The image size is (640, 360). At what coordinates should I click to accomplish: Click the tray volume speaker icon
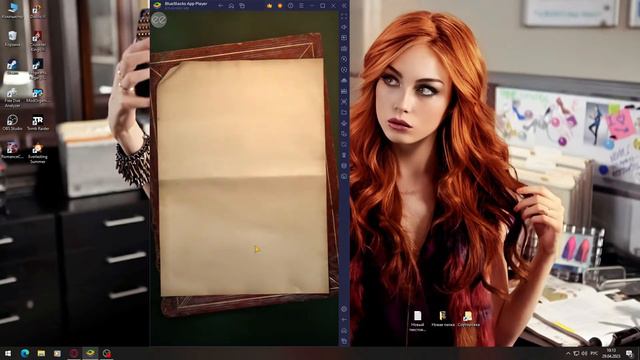(584, 353)
